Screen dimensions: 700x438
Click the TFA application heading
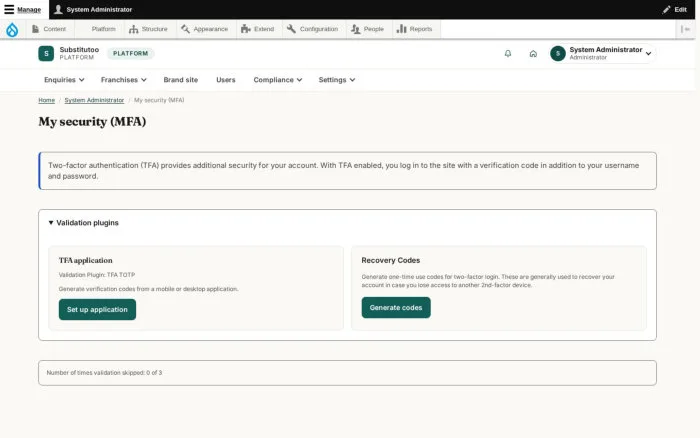coord(86,260)
